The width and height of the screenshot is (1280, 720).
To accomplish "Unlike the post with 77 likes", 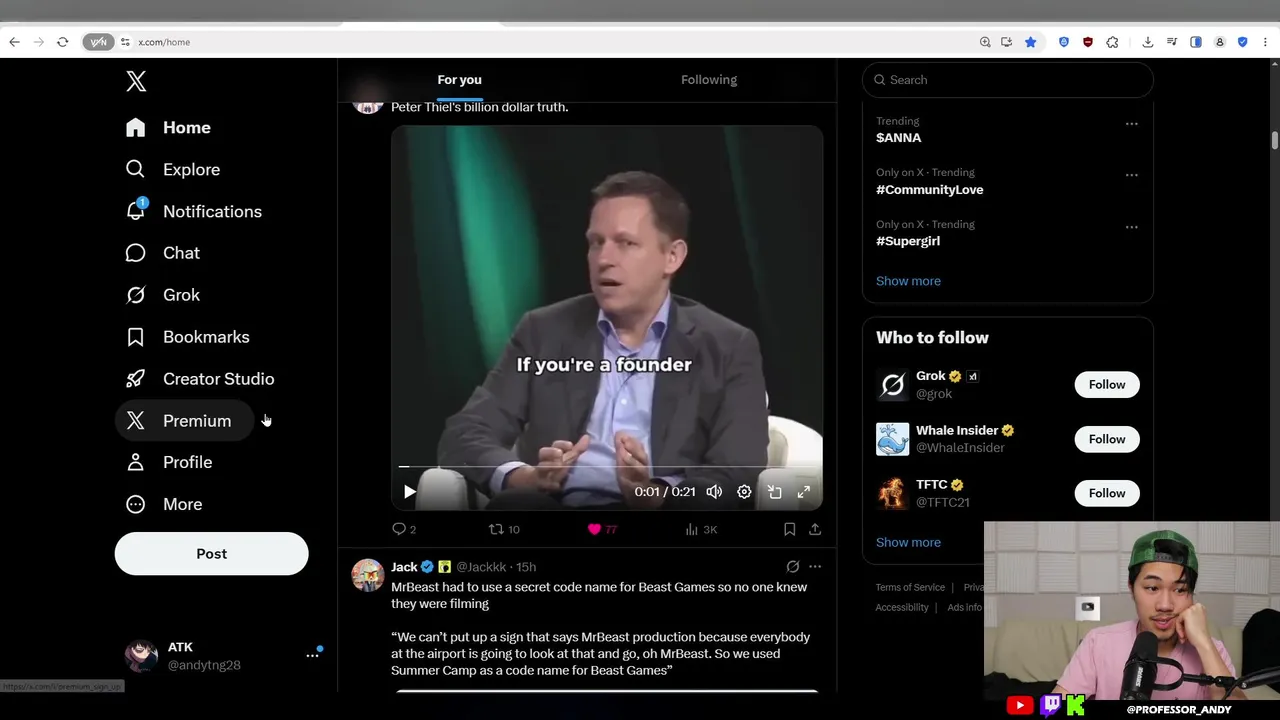I will coord(602,529).
